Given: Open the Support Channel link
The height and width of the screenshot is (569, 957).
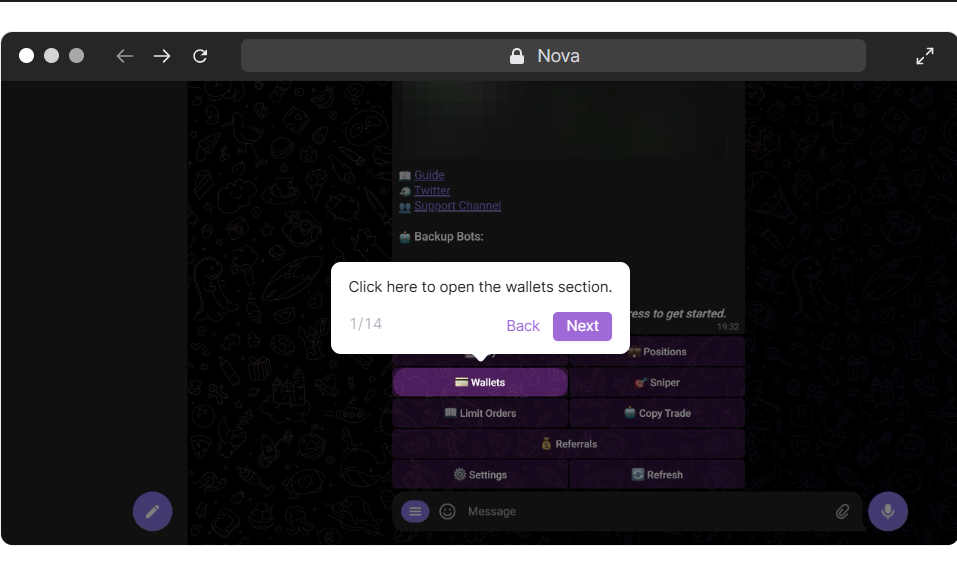Looking at the screenshot, I should point(457,206).
